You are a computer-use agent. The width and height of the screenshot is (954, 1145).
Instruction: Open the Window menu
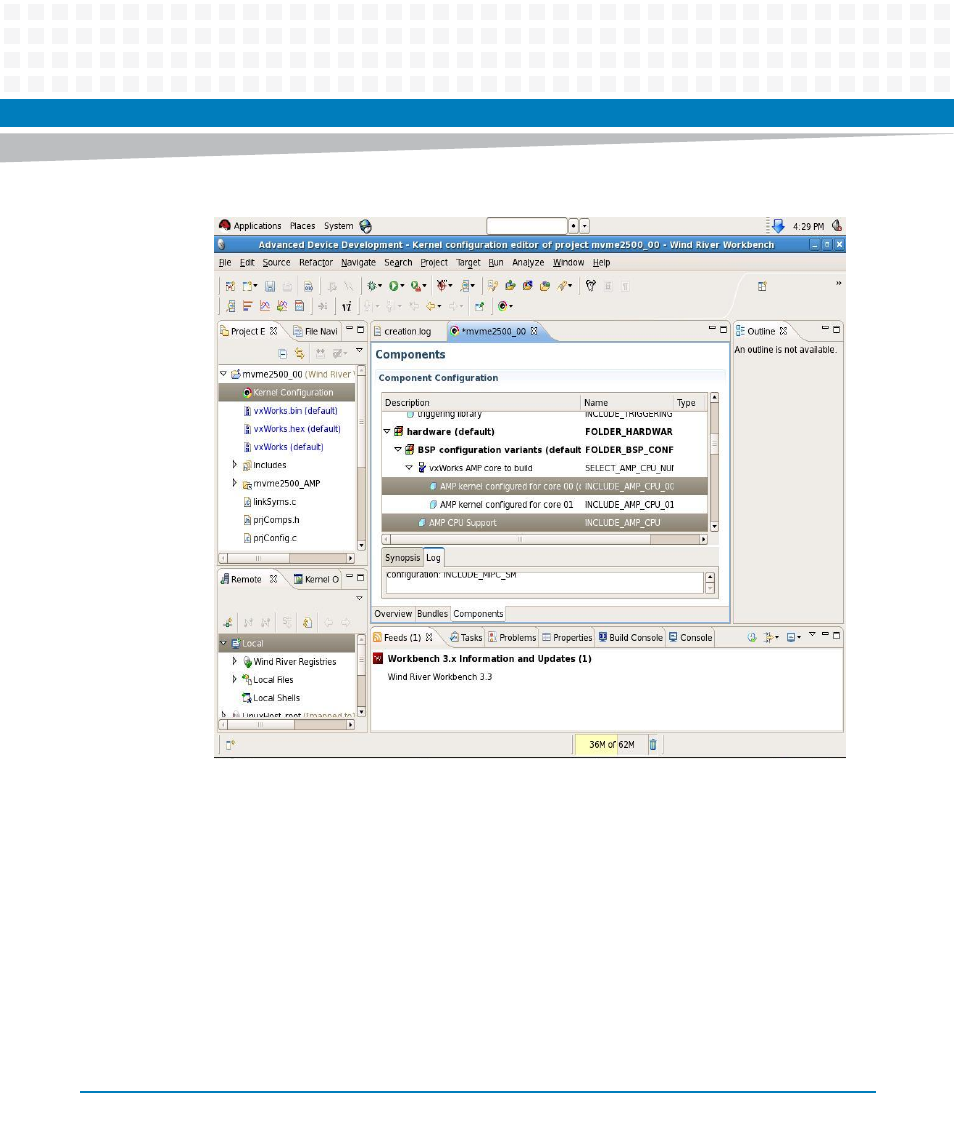pos(568,263)
